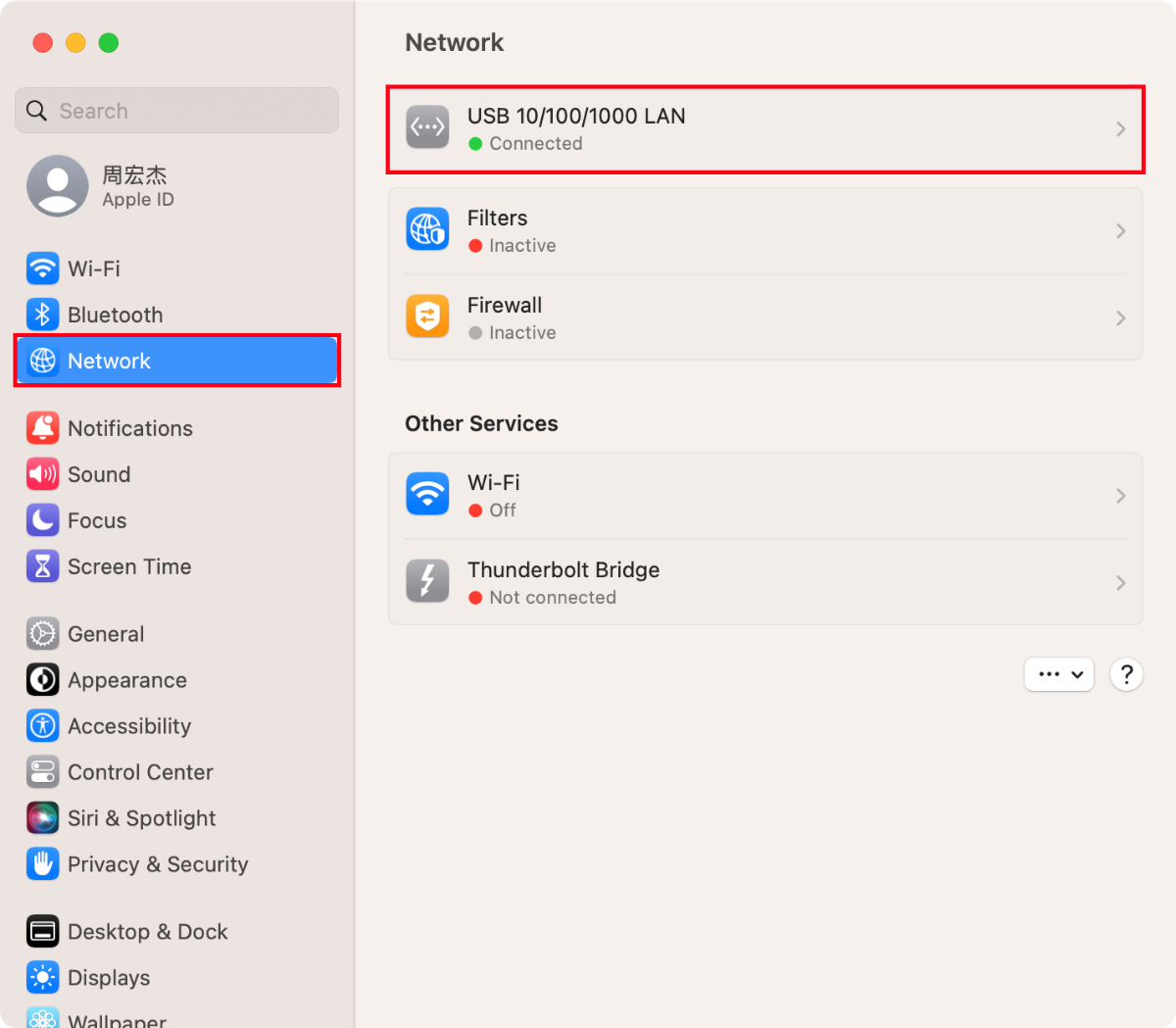
Task: Select the Focus moon icon
Action: pos(42,520)
